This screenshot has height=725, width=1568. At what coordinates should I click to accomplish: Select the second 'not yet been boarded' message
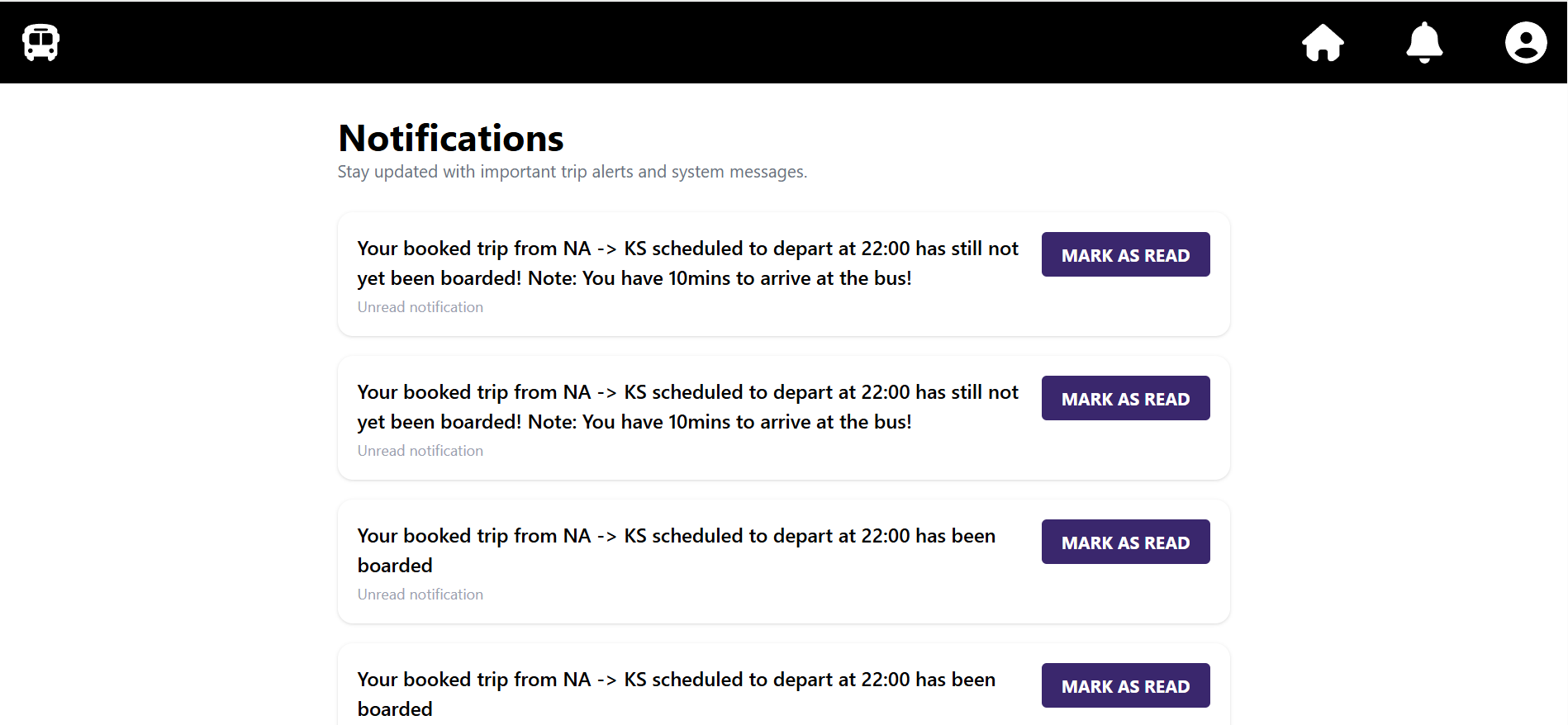tap(687, 407)
